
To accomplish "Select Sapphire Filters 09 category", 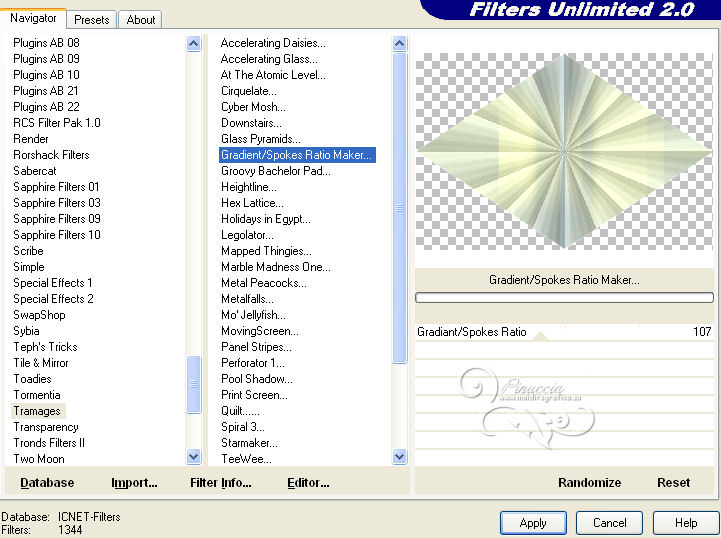I will click(x=57, y=219).
